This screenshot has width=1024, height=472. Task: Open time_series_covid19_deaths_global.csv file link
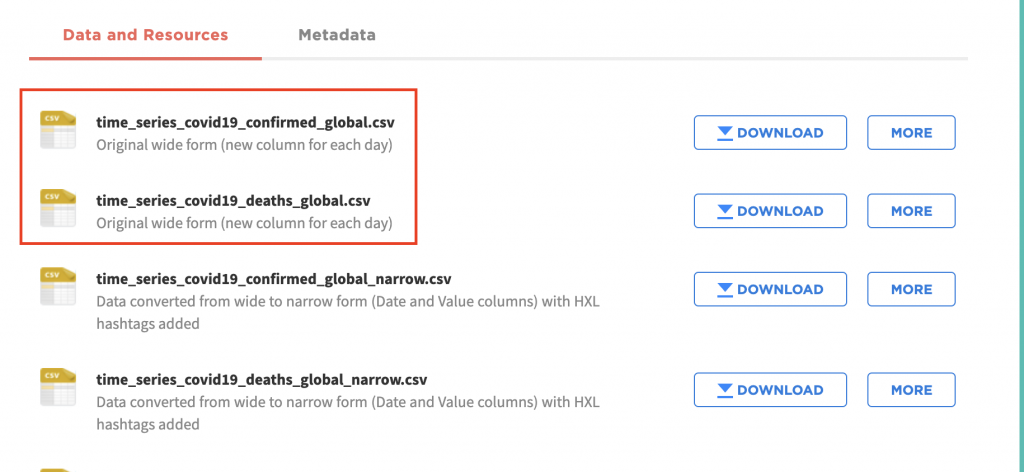click(x=234, y=200)
